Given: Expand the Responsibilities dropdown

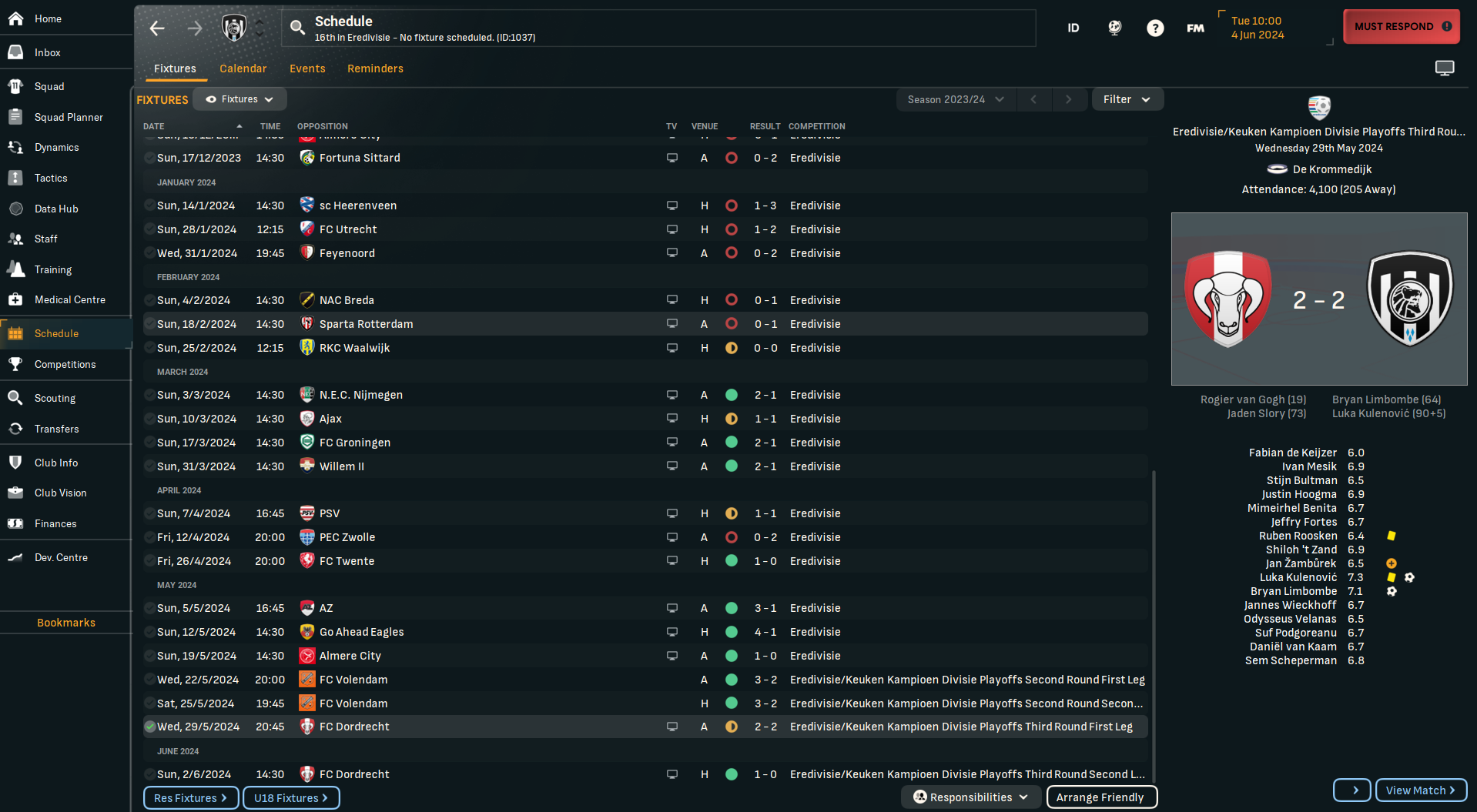Looking at the screenshot, I should pos(970,797).
